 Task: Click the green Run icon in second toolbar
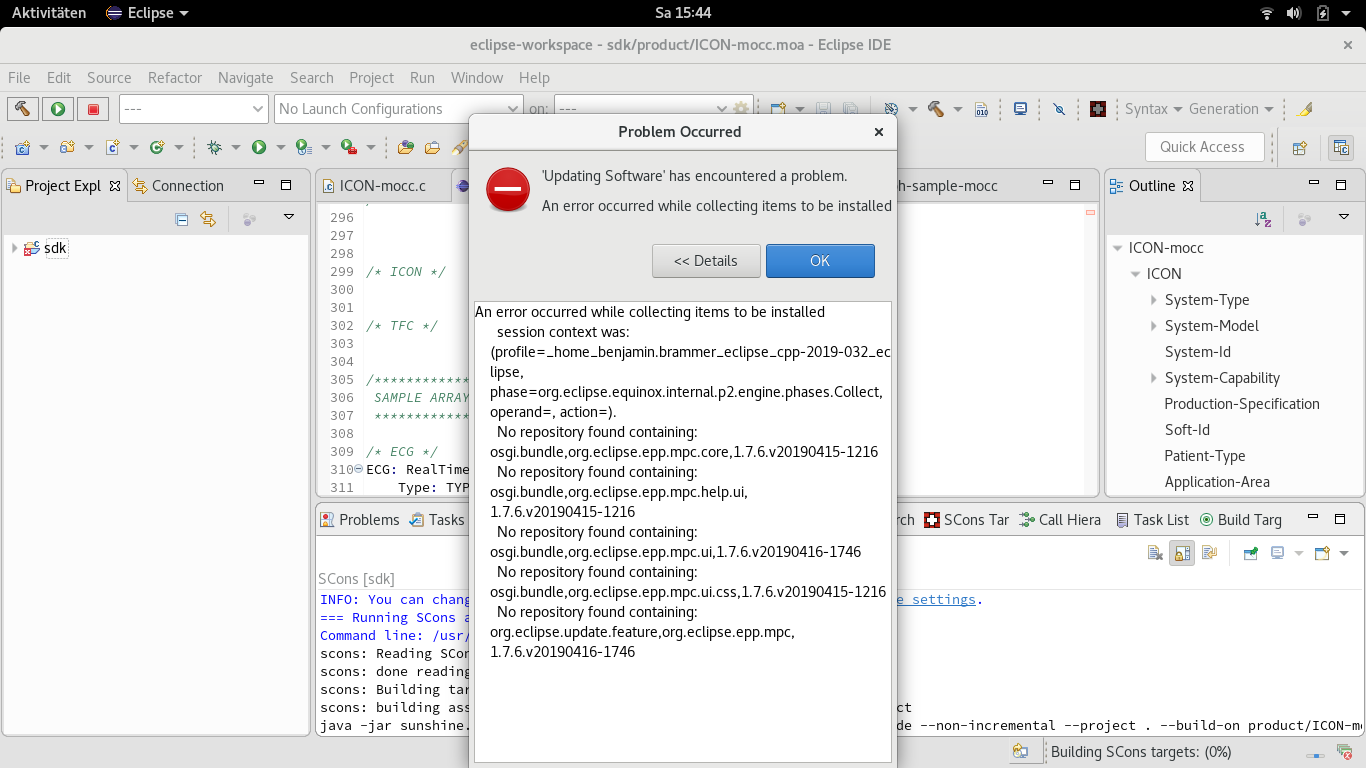(259, 147)
